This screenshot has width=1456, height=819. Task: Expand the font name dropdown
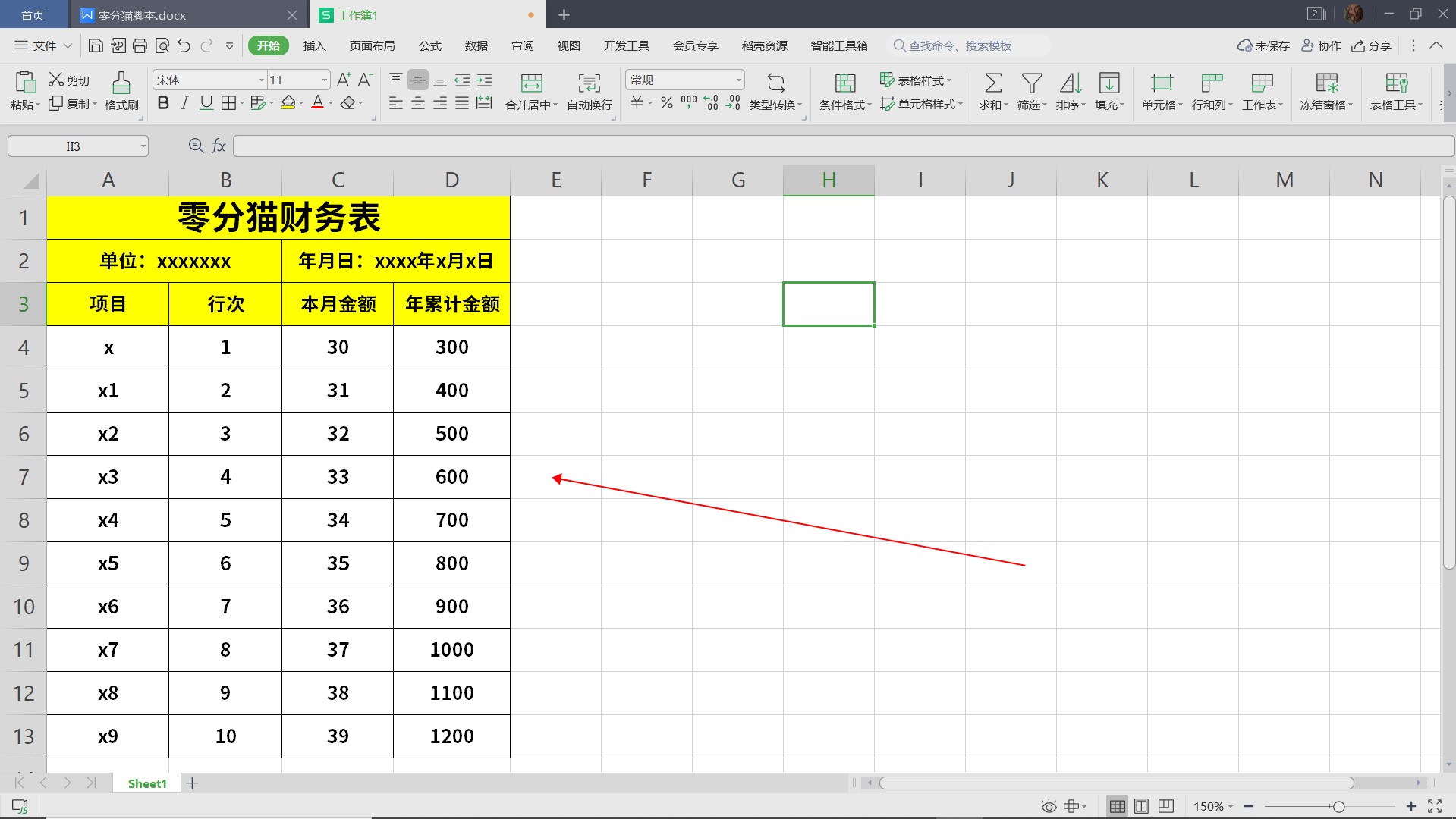262,80
